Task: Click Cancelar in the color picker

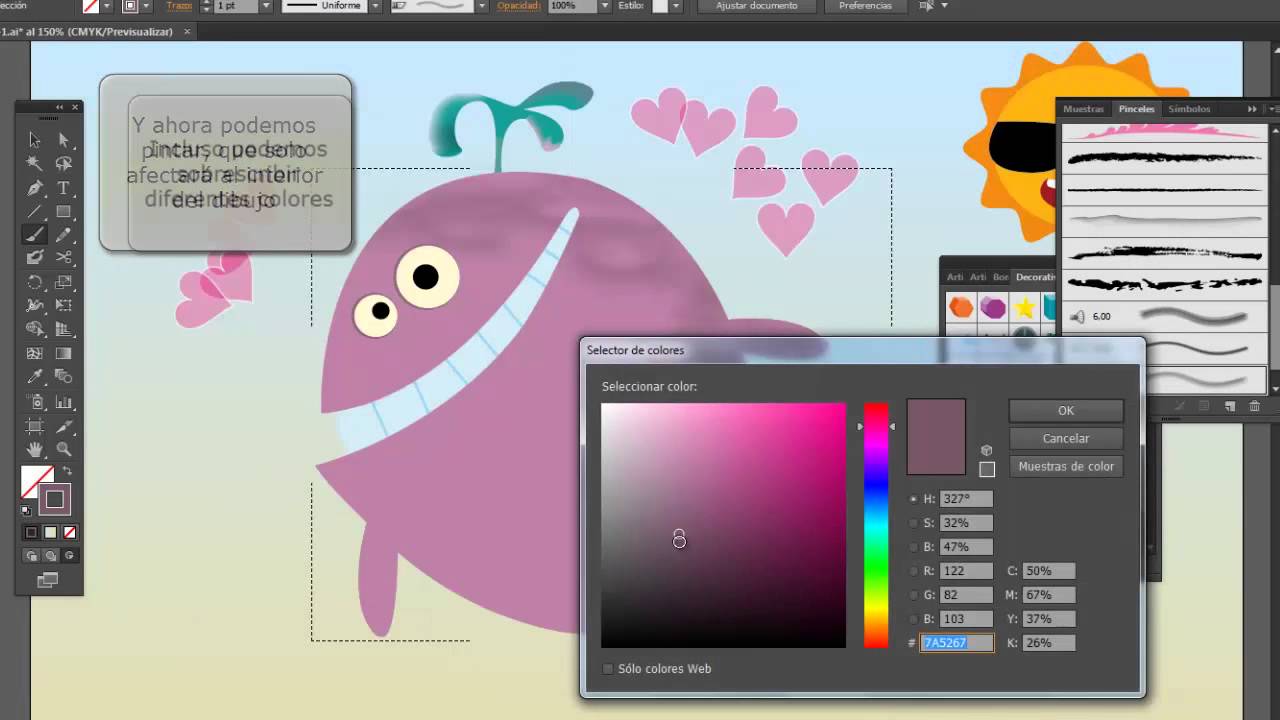Action: tap(1066, 439)
